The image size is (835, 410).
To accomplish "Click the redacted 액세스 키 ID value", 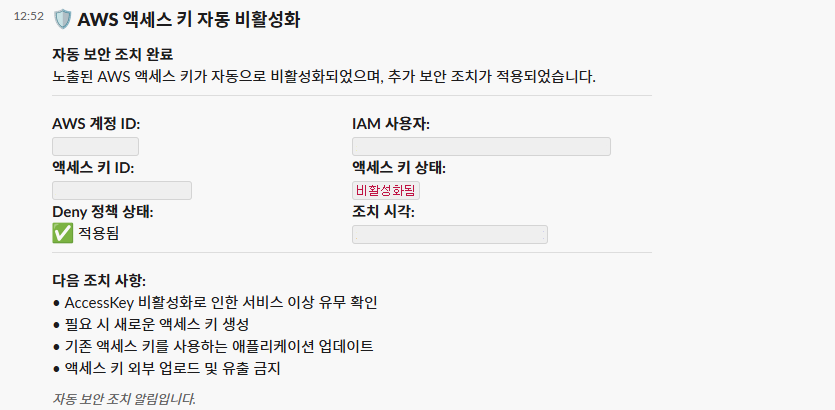I will point(121,190).
